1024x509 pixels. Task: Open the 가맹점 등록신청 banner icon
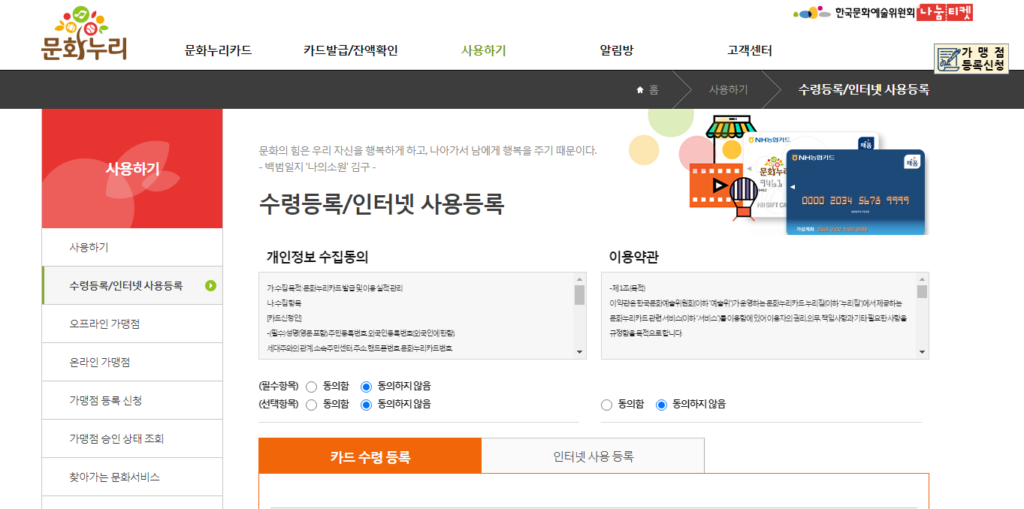click(971, 58)
